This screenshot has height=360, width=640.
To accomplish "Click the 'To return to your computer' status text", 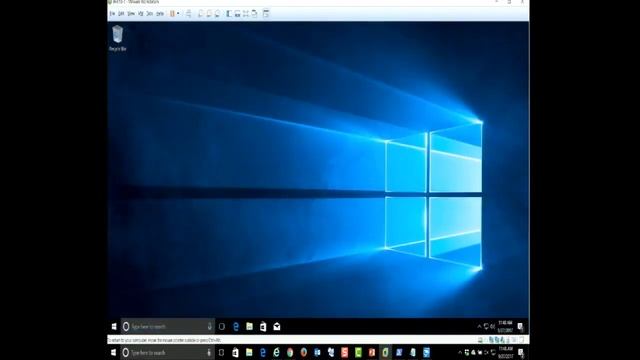I will point(164,340).
